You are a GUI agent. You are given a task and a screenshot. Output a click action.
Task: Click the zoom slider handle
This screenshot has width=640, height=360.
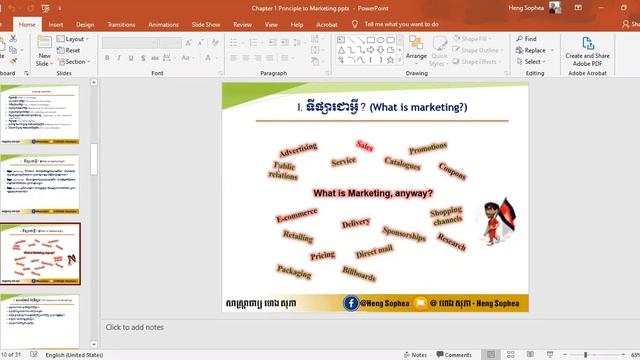tap(585, 355)
